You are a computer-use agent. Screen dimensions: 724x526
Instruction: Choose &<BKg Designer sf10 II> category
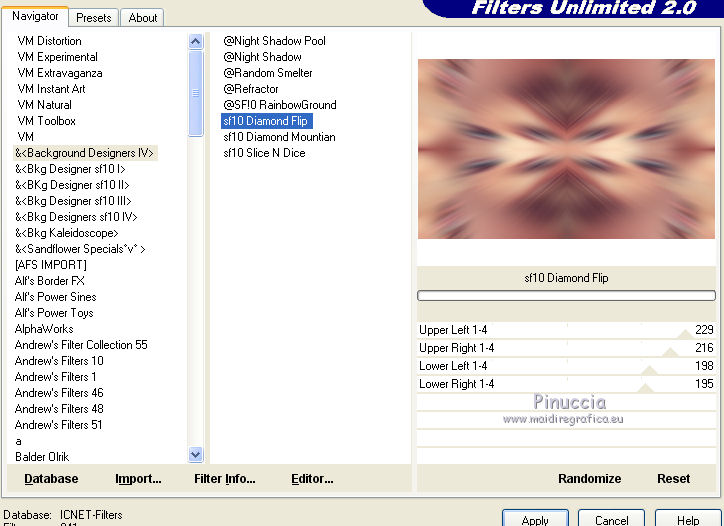(x=72, y=185)
